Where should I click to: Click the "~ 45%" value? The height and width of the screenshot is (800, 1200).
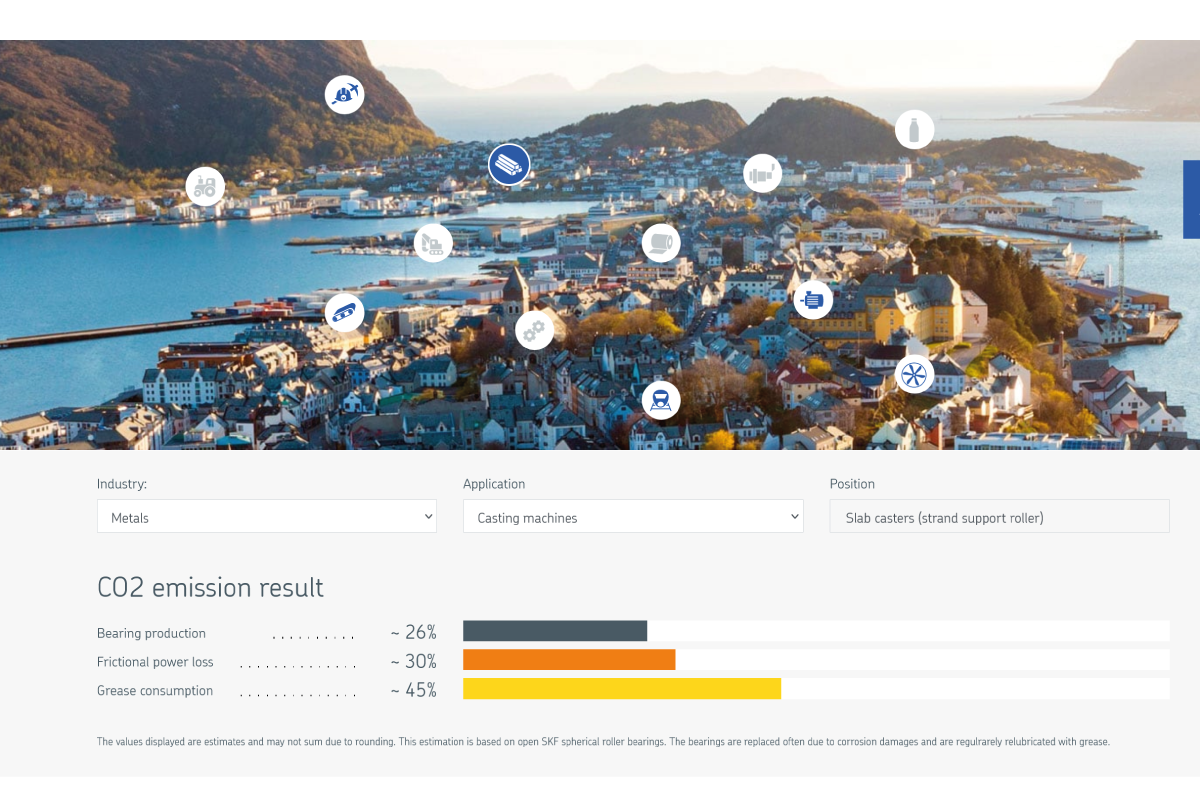(413, 690)
